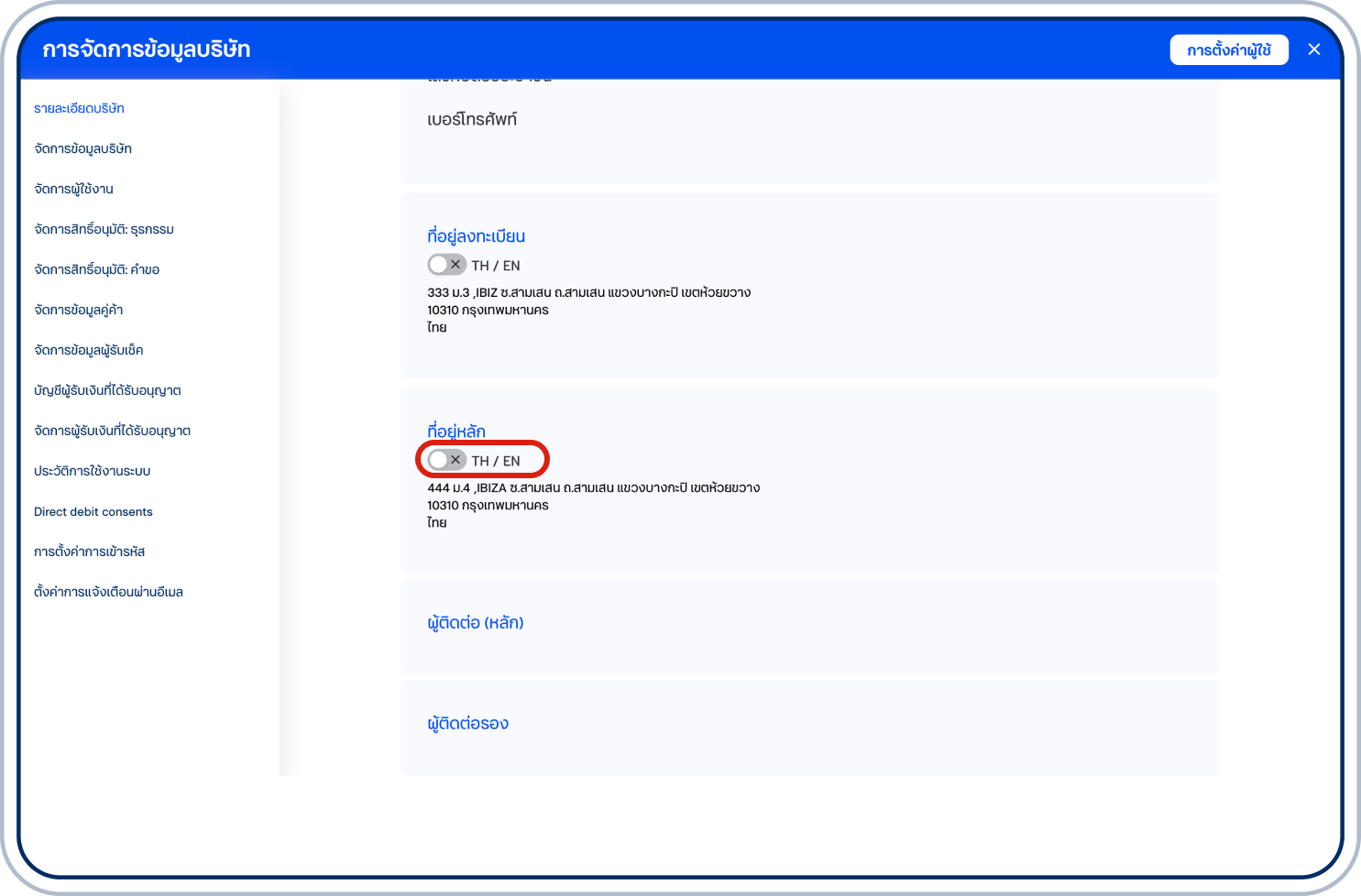Toggle TH/EN switch under ที่อยู่หลัก
Image resolution: width=1361 pixels, height=896 pixels.
click(446, 460)
